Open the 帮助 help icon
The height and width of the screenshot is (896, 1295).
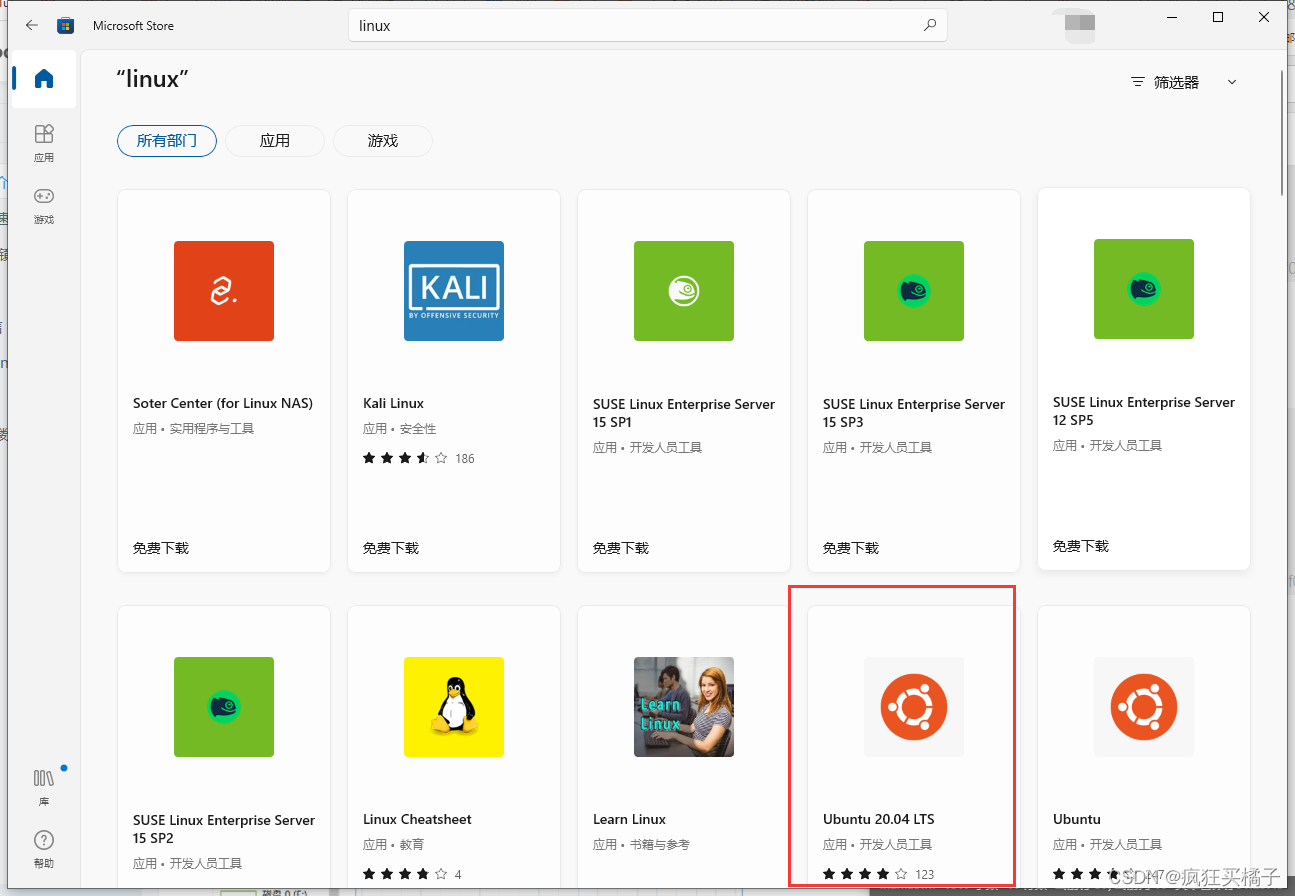tap(44, 849)
